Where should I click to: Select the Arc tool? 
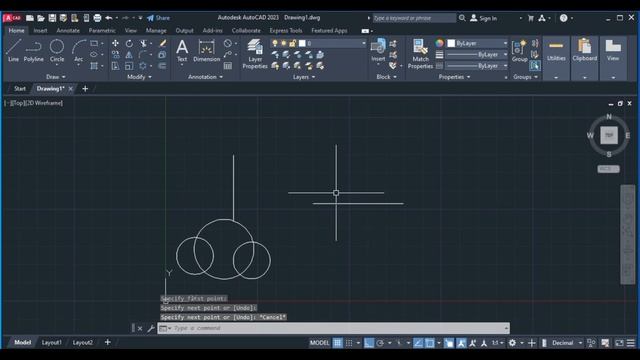pyautogui.click(x=78, y=51)
